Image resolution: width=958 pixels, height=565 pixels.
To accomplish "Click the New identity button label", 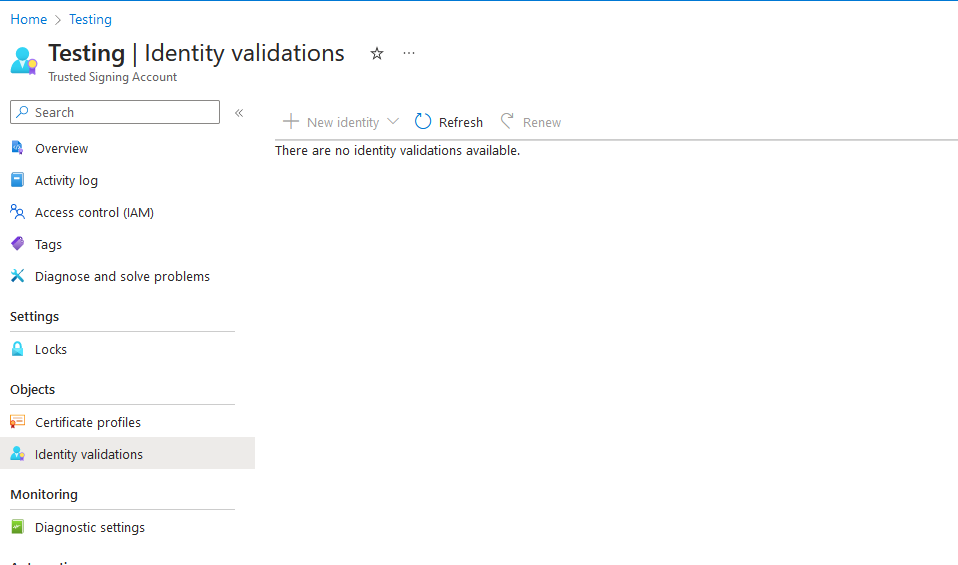I will click(343, 122).
